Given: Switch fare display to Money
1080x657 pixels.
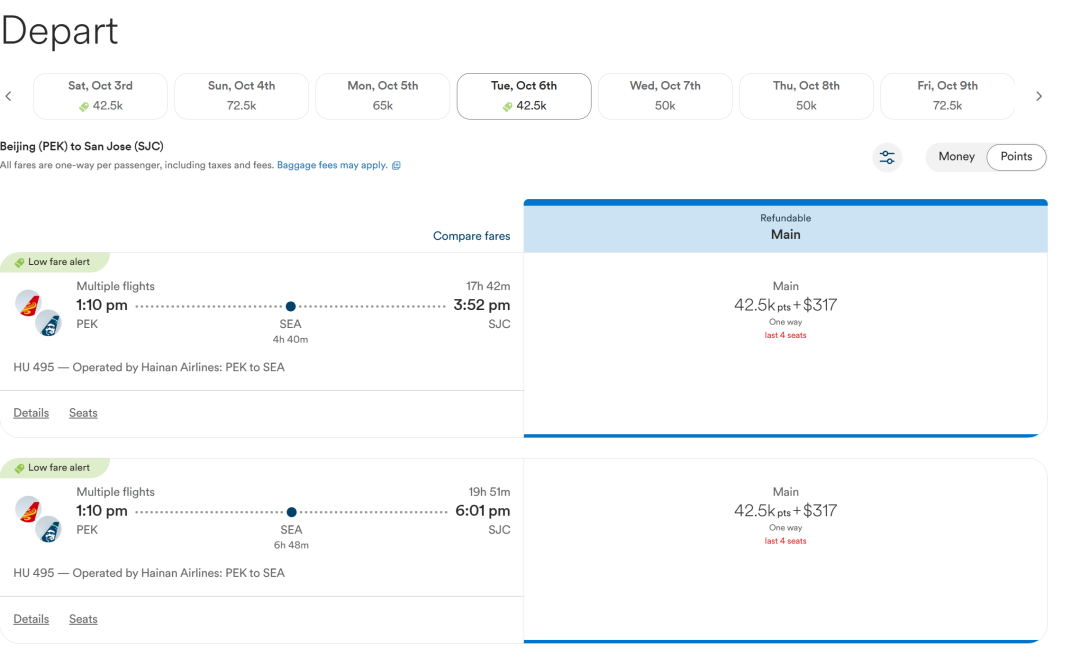Looking at the screenshot, I should pos(956,157).
